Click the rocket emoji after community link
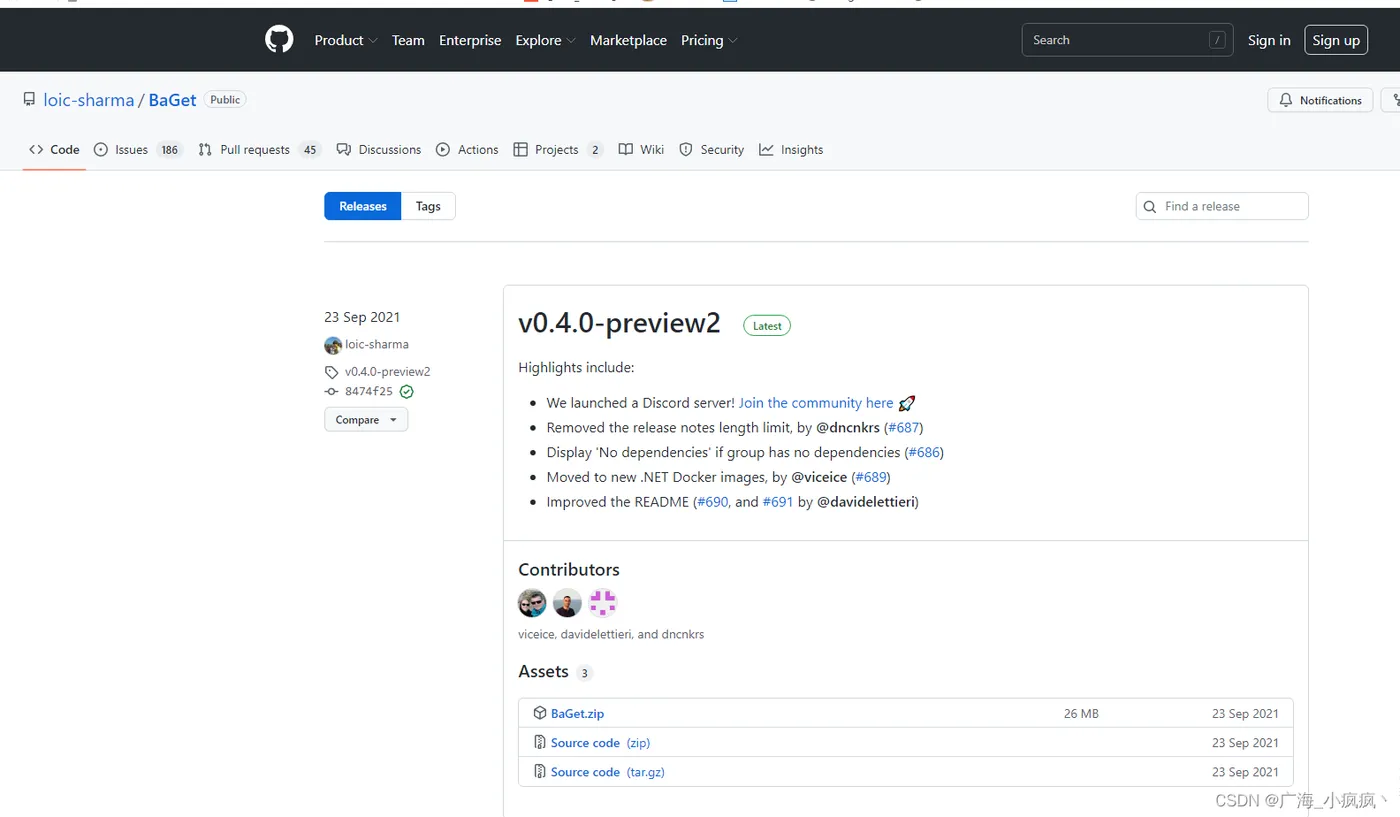The height and width of the screenshot is (817, 1400). (x=907, y=403)
